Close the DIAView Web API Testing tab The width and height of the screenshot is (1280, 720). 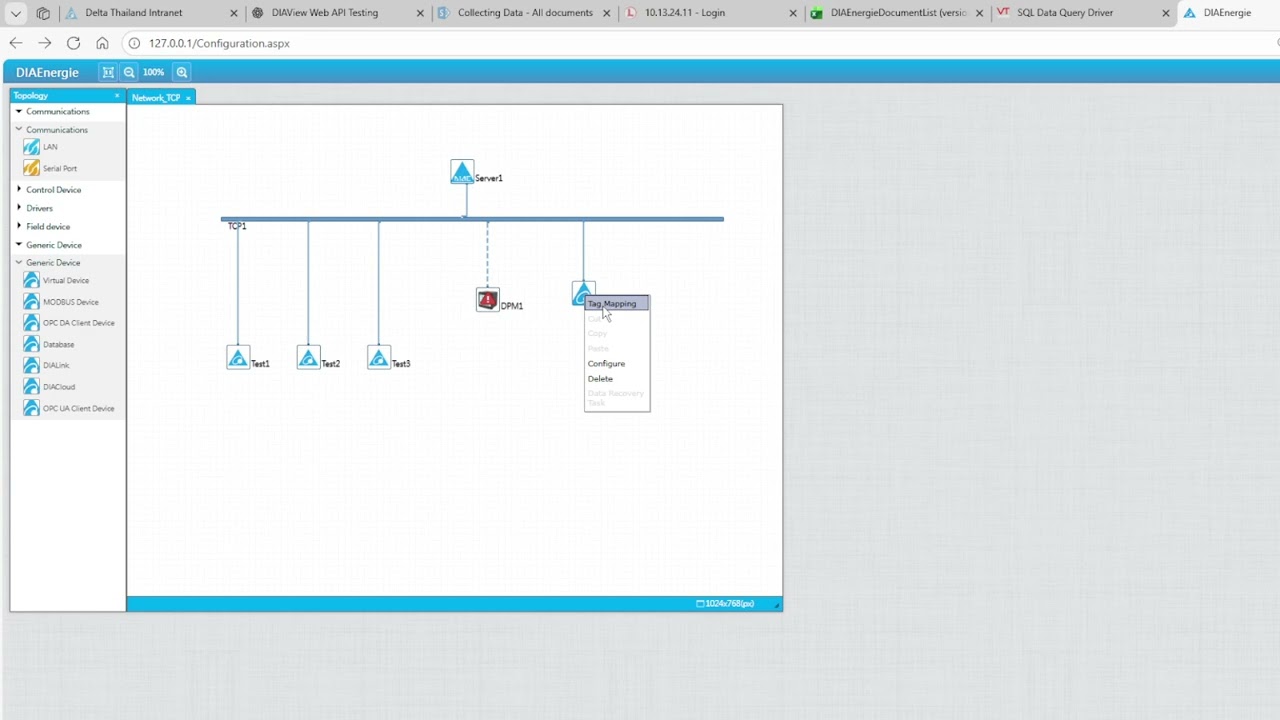coord(420,13)
